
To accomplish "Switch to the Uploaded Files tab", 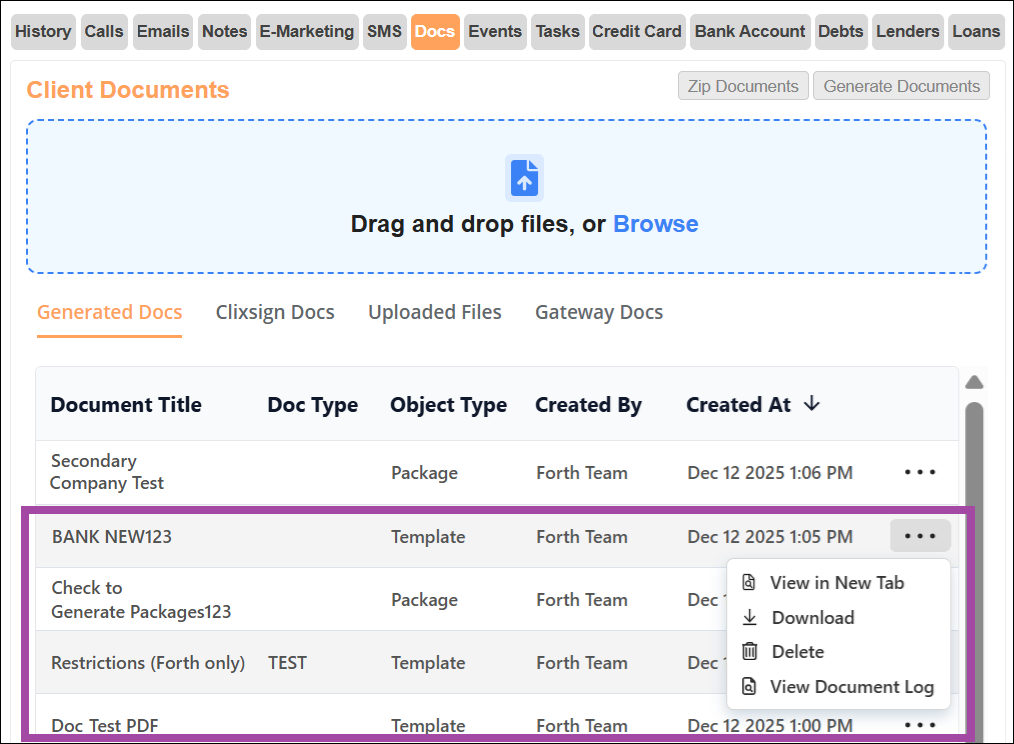I will 435,312.
